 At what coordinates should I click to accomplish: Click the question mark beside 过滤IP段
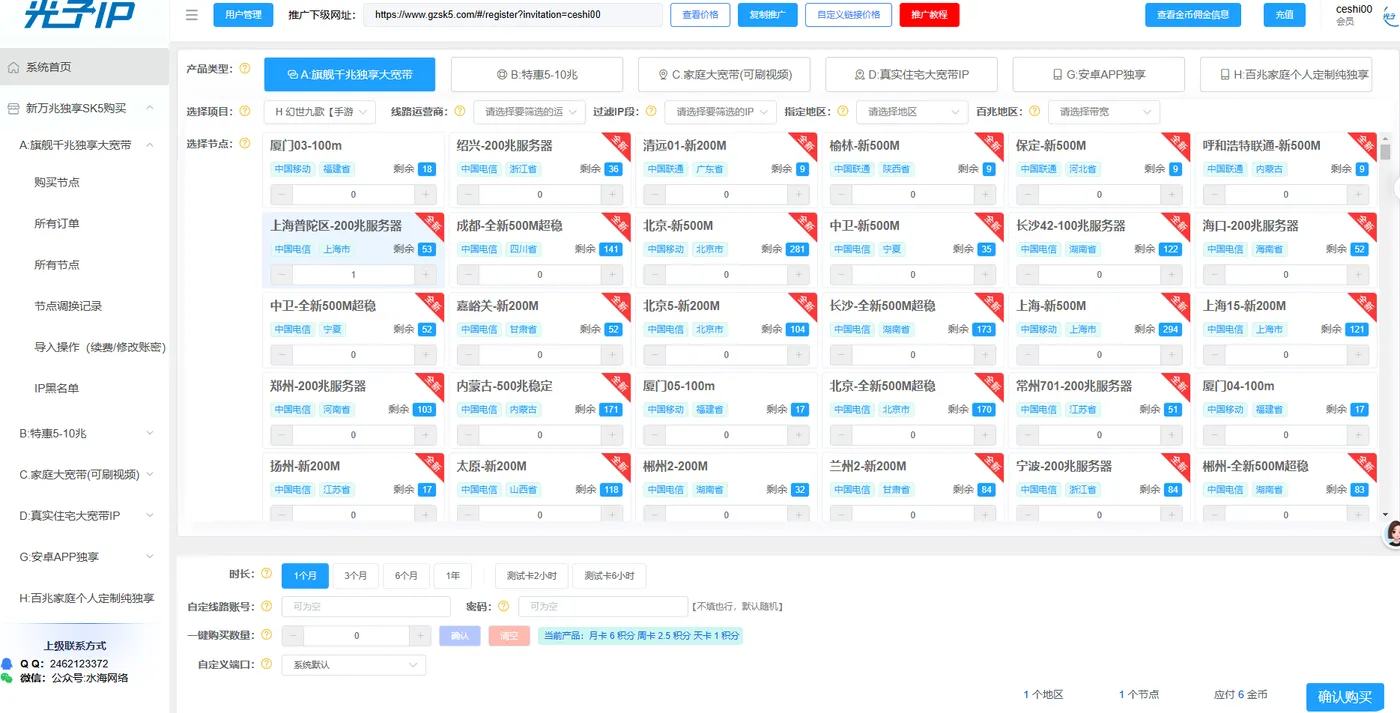[x=651, y=111]
